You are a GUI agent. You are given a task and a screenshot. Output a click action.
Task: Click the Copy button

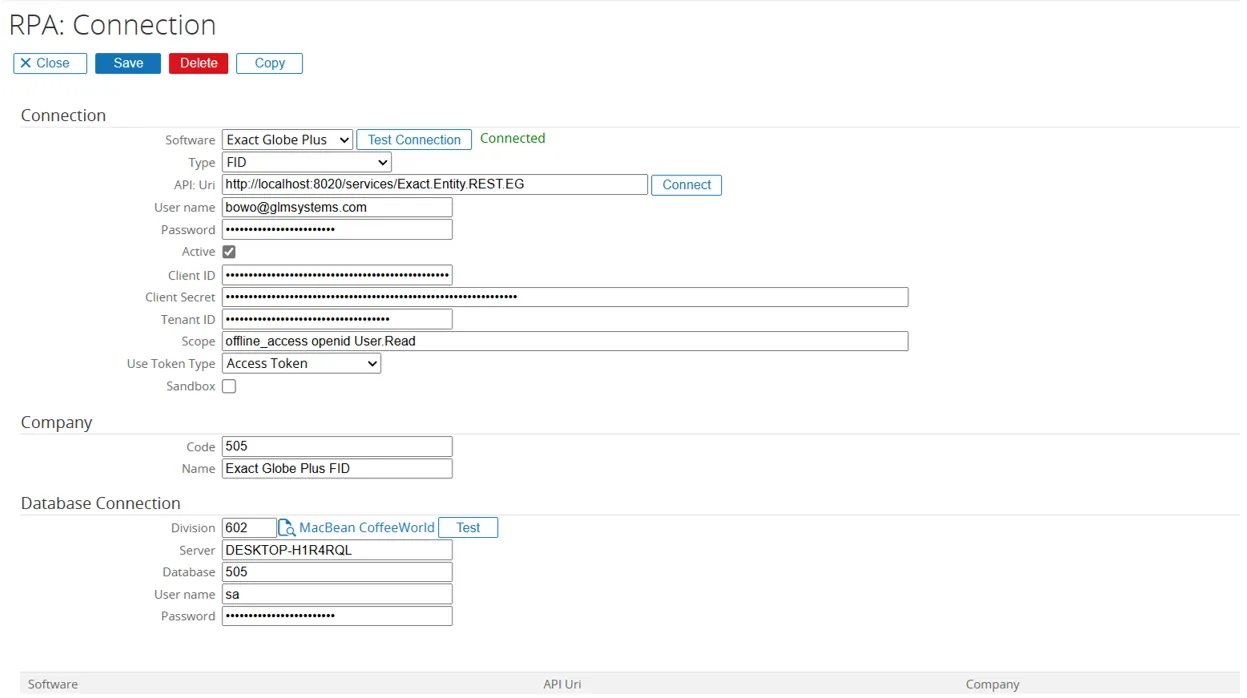click(269, 63)
